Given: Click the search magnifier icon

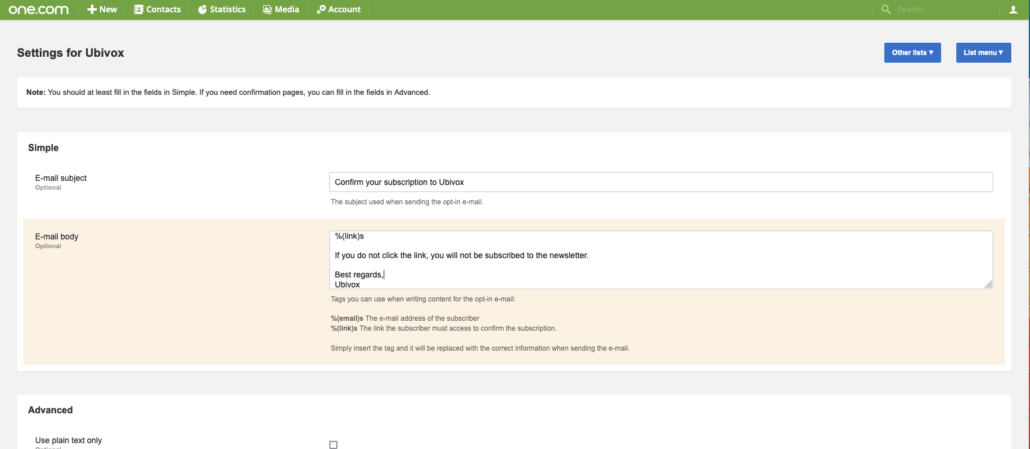Looking at the screenshot, I should coord(886,10).
